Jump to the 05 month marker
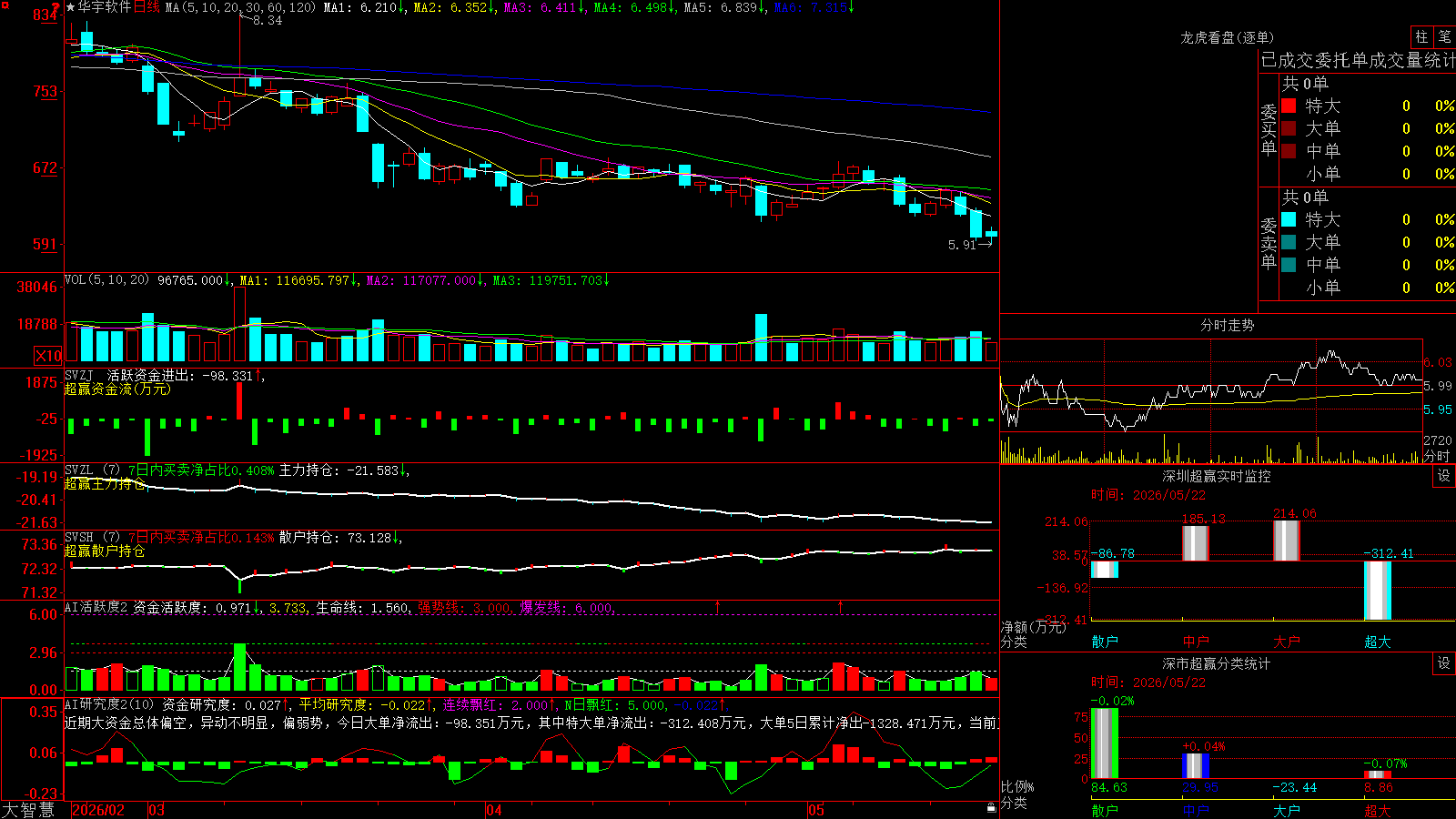The height and width of the screenshot is (819, 1456). 816,810
